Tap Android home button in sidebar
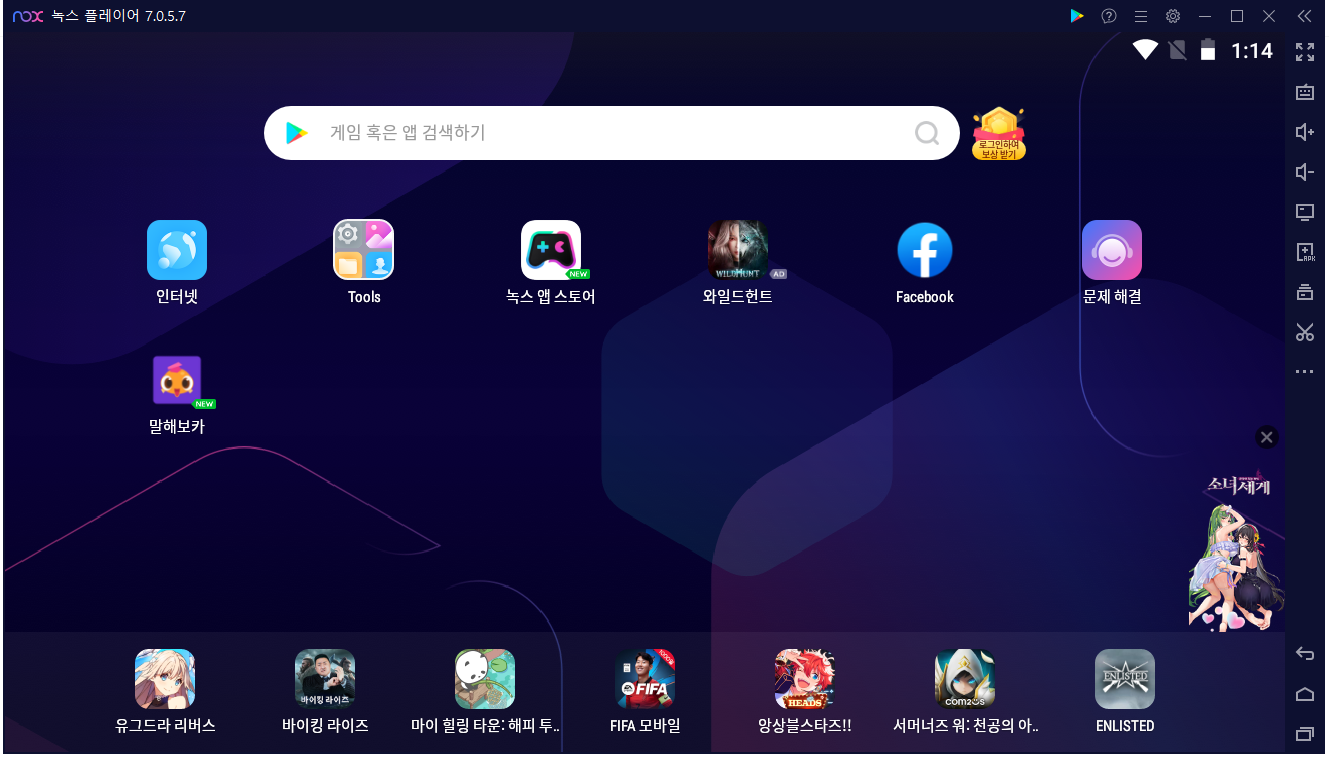 (x=1305, y=694)
